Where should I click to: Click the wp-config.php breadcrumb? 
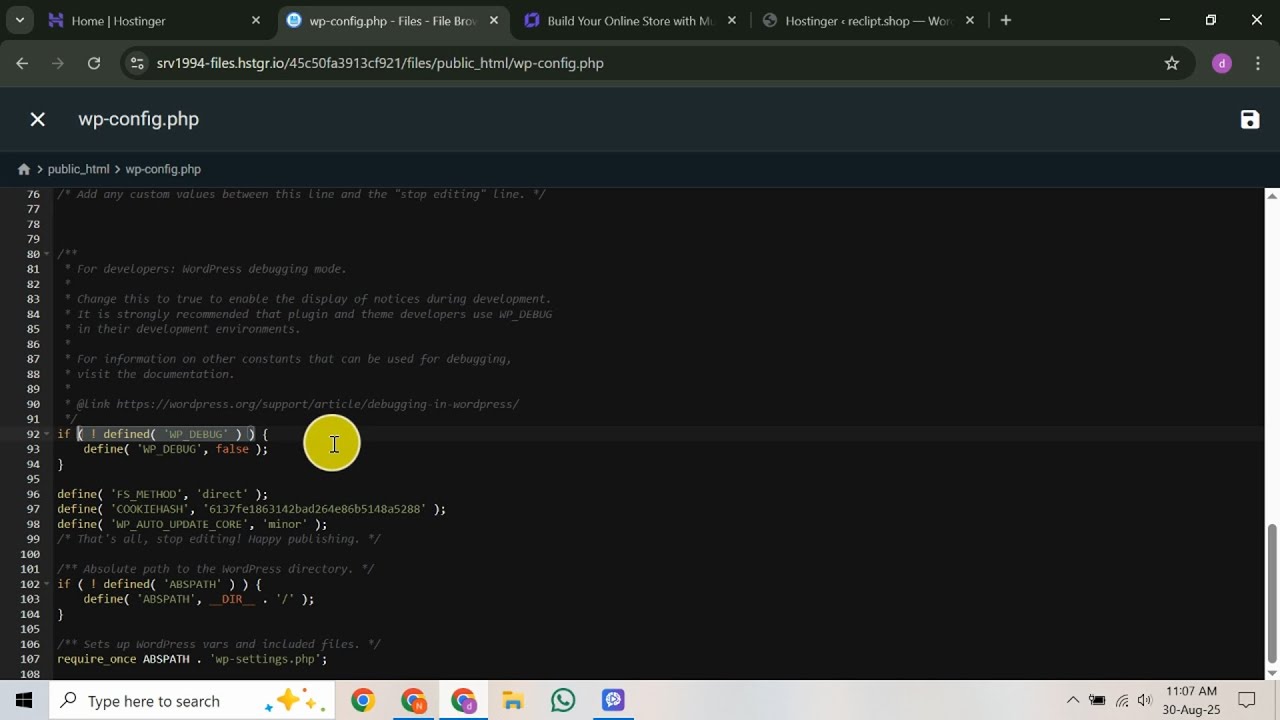(x=163, y=169)
